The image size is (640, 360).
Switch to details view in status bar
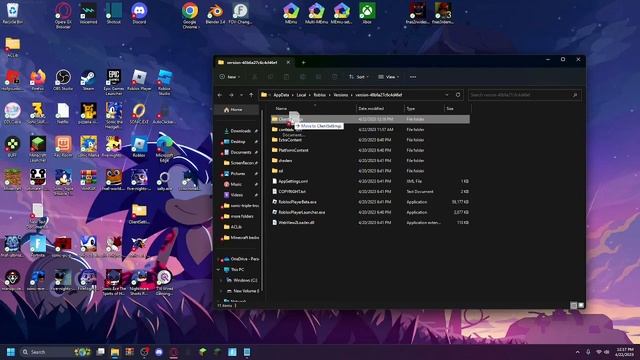(x=573, y=305)
